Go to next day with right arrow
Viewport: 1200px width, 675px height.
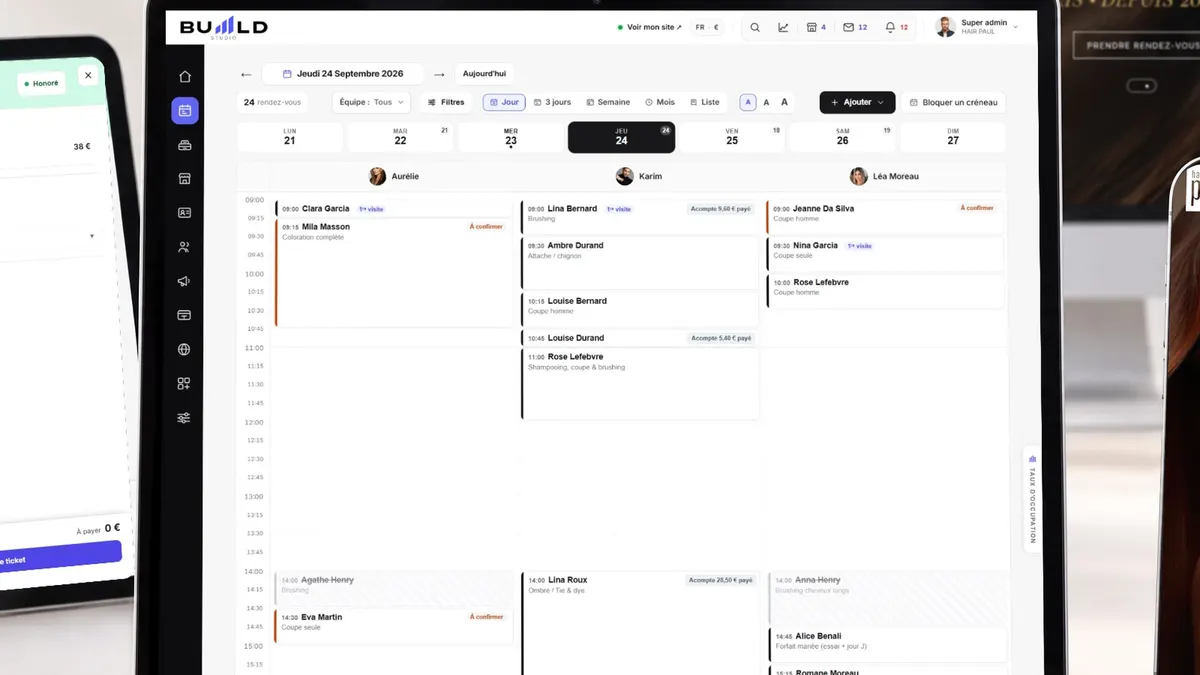click(439, 74)
